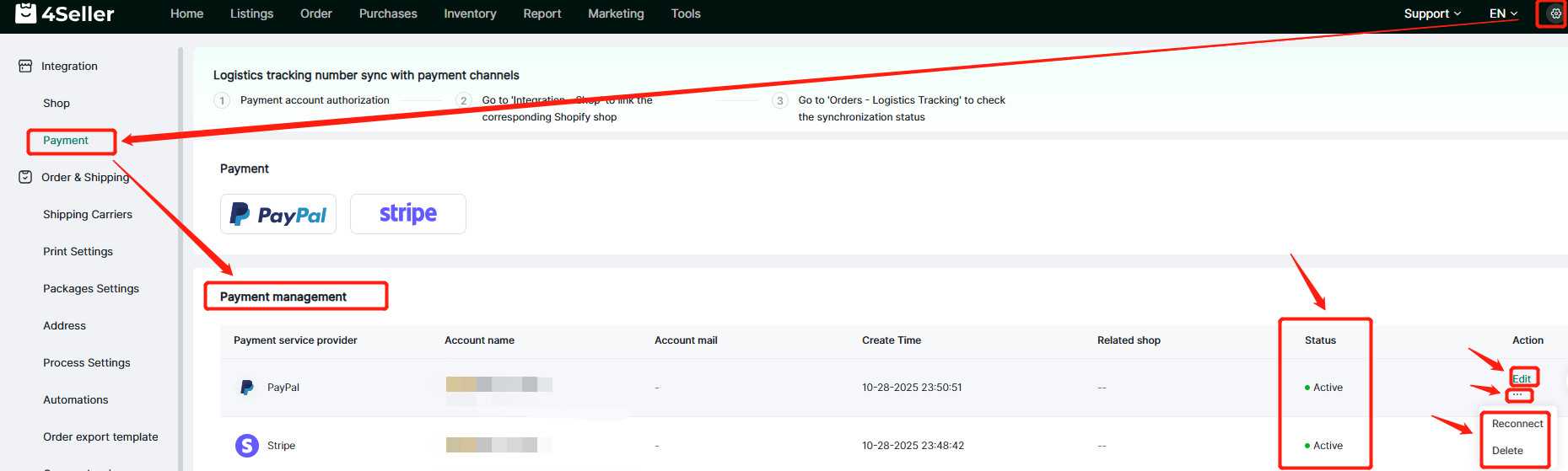The height and width of the screenshot is (471, 1568).
Task: Click the sidebar vertical scrollbar
Action: point(181,253)
